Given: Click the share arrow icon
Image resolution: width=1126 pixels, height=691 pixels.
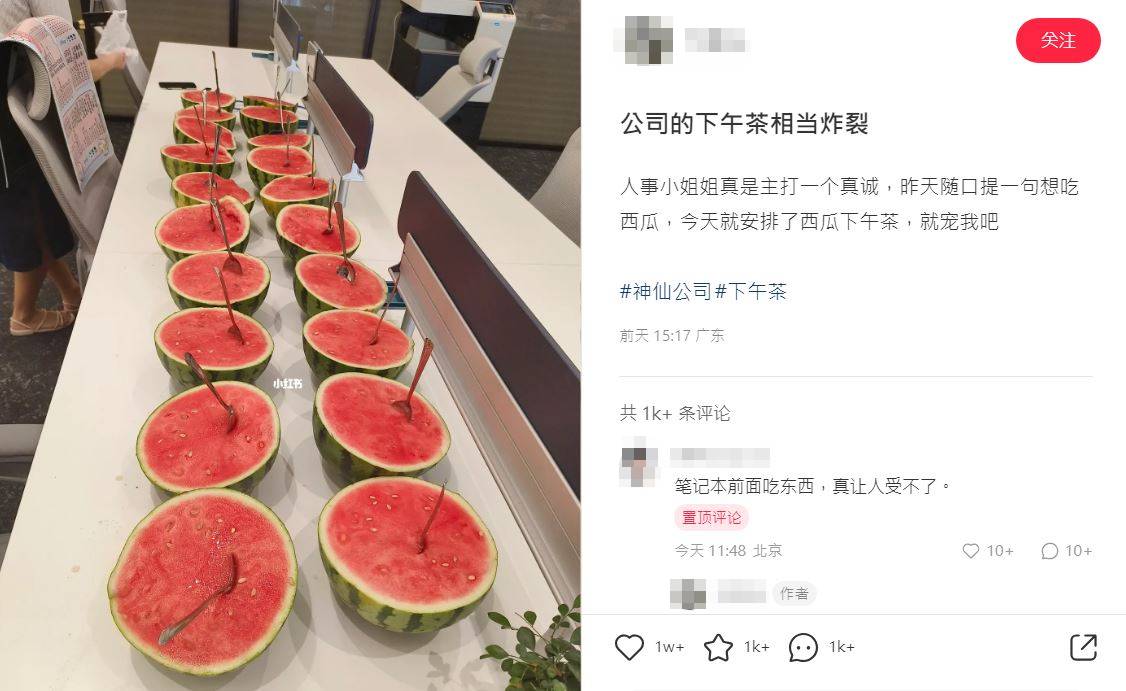Looking at the screenshot, I should (x=1084, y=647).
